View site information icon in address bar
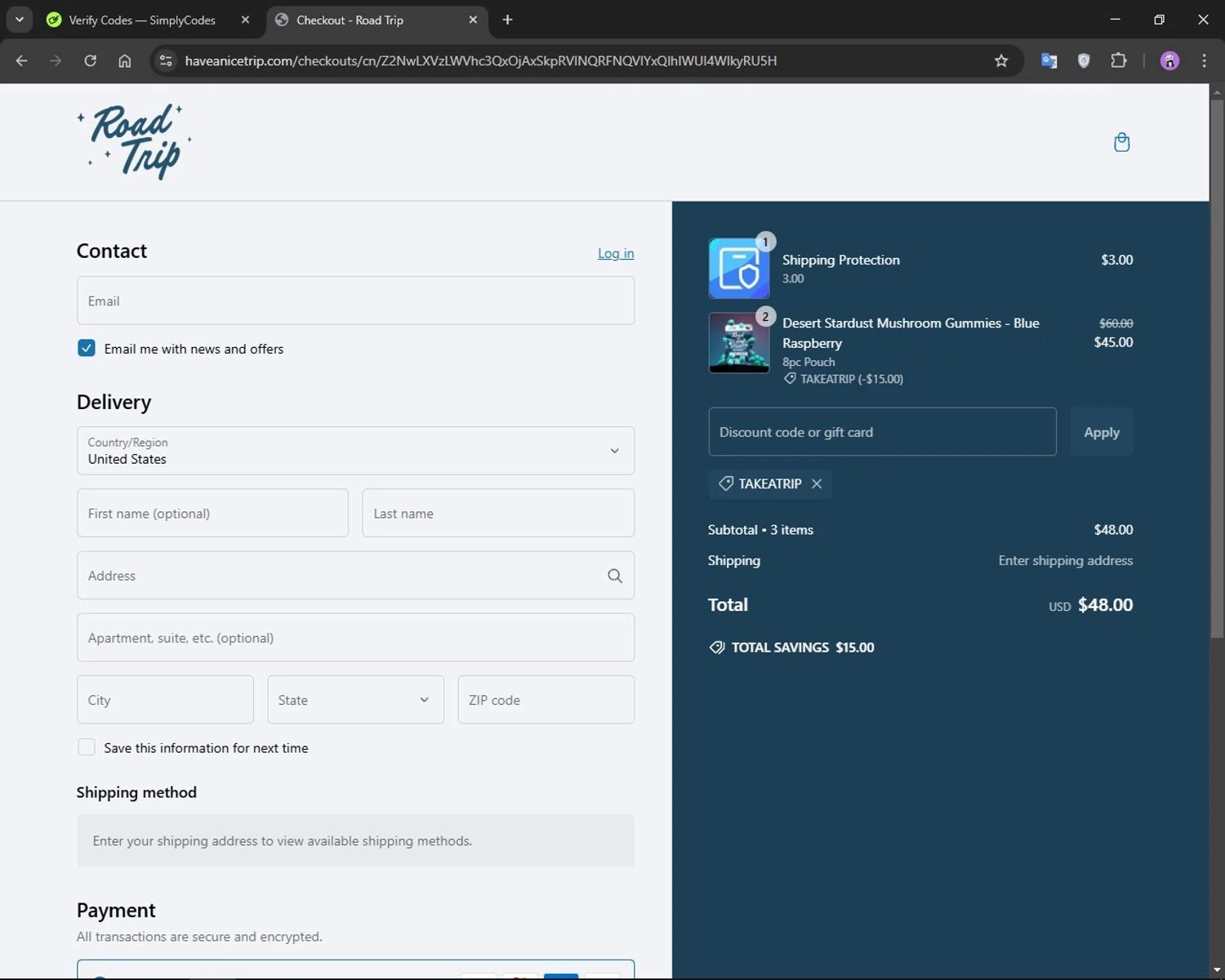This screenshot has width=1225, height=980. click(x=166, y=60)
